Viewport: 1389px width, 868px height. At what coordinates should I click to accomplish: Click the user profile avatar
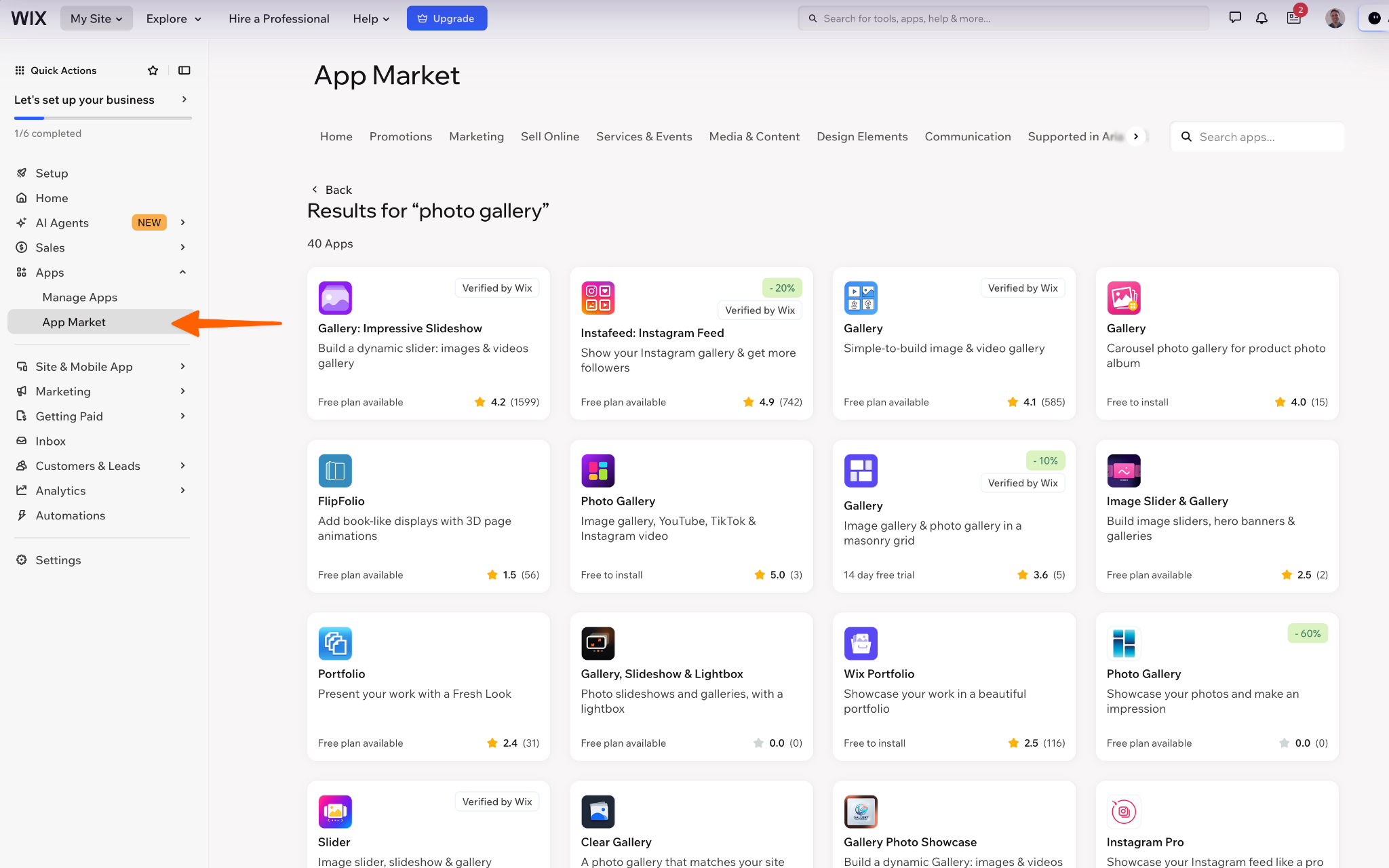pos(1335,18)
